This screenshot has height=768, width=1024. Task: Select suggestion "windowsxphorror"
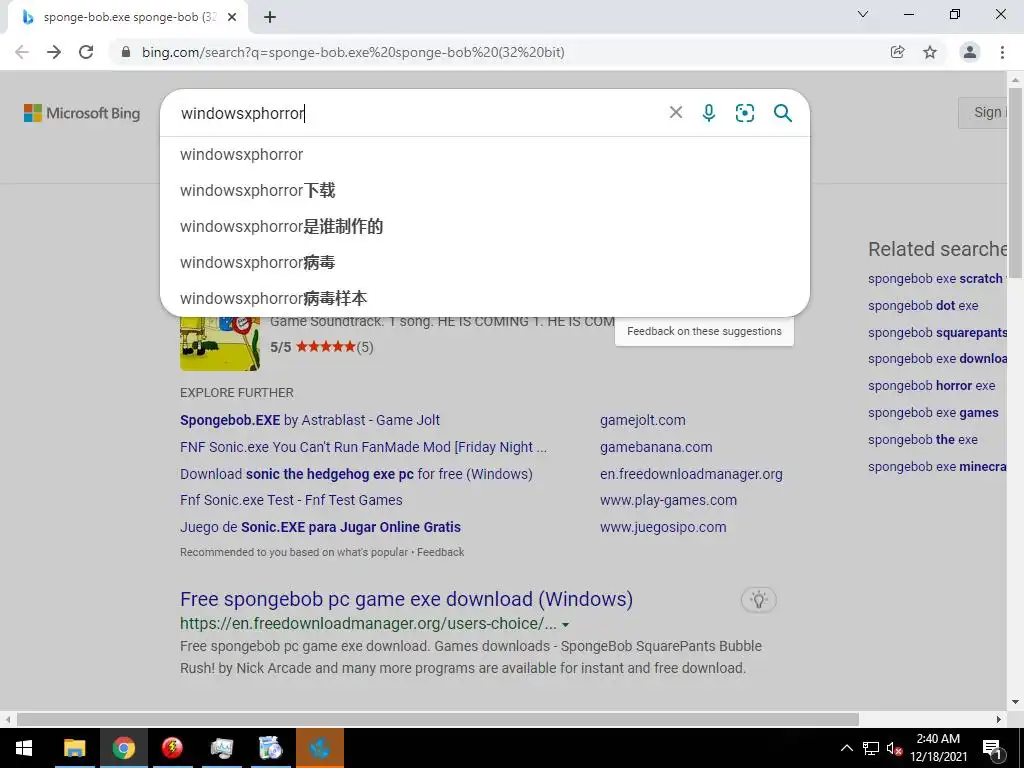tap(485, 155)
